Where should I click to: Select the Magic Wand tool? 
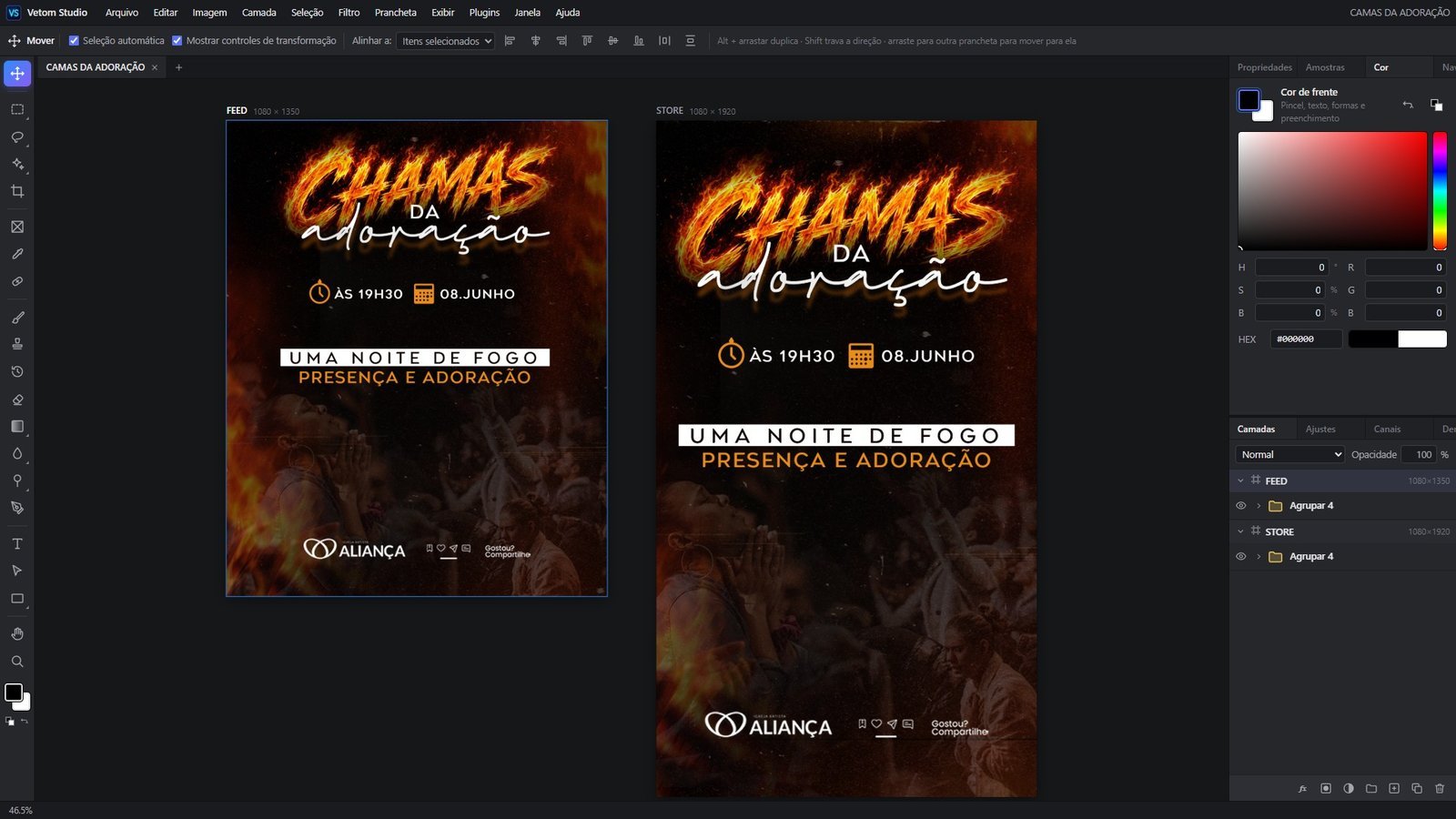[17, 164]
